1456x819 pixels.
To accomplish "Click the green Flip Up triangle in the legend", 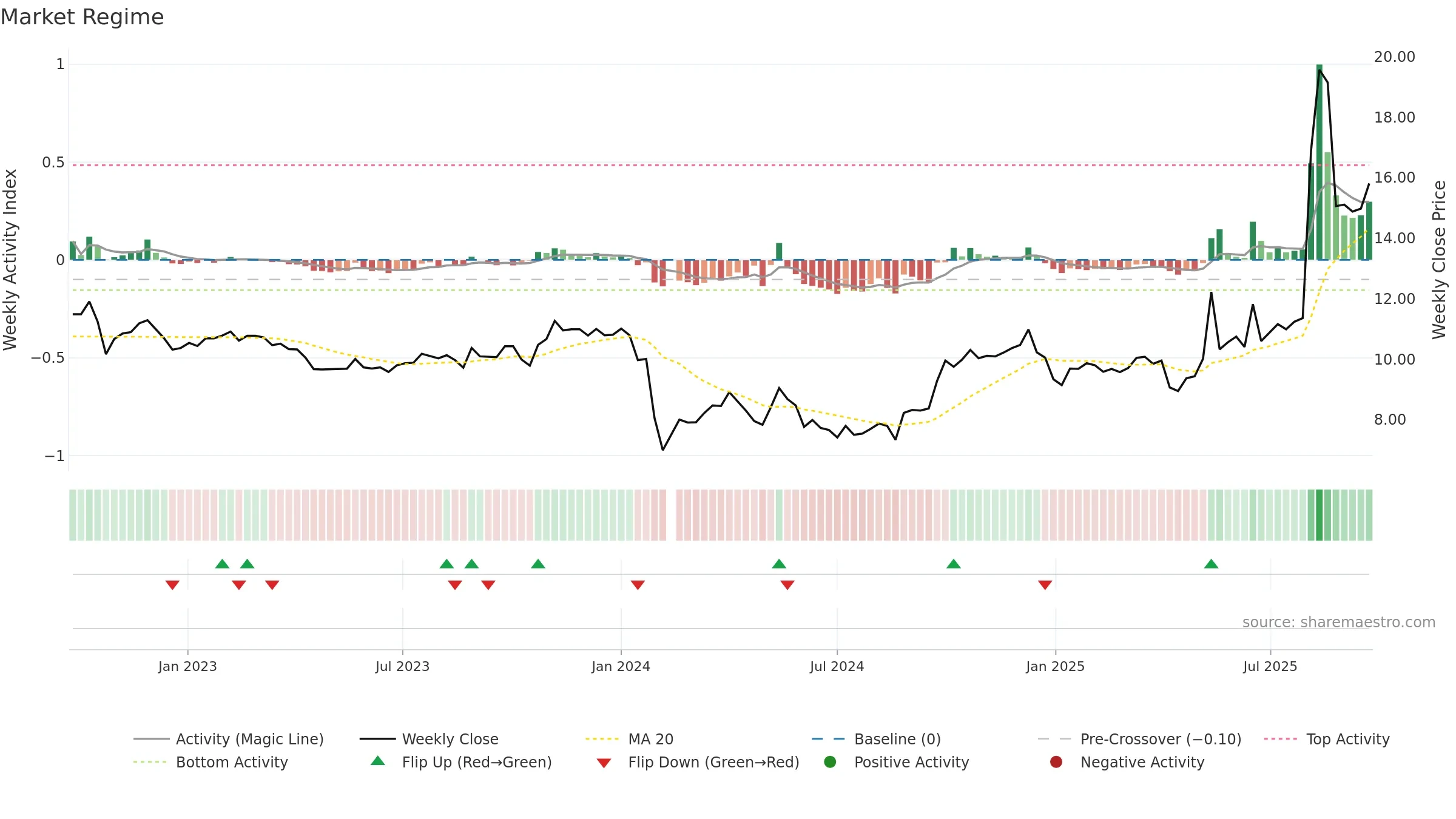I will (378, 761).
